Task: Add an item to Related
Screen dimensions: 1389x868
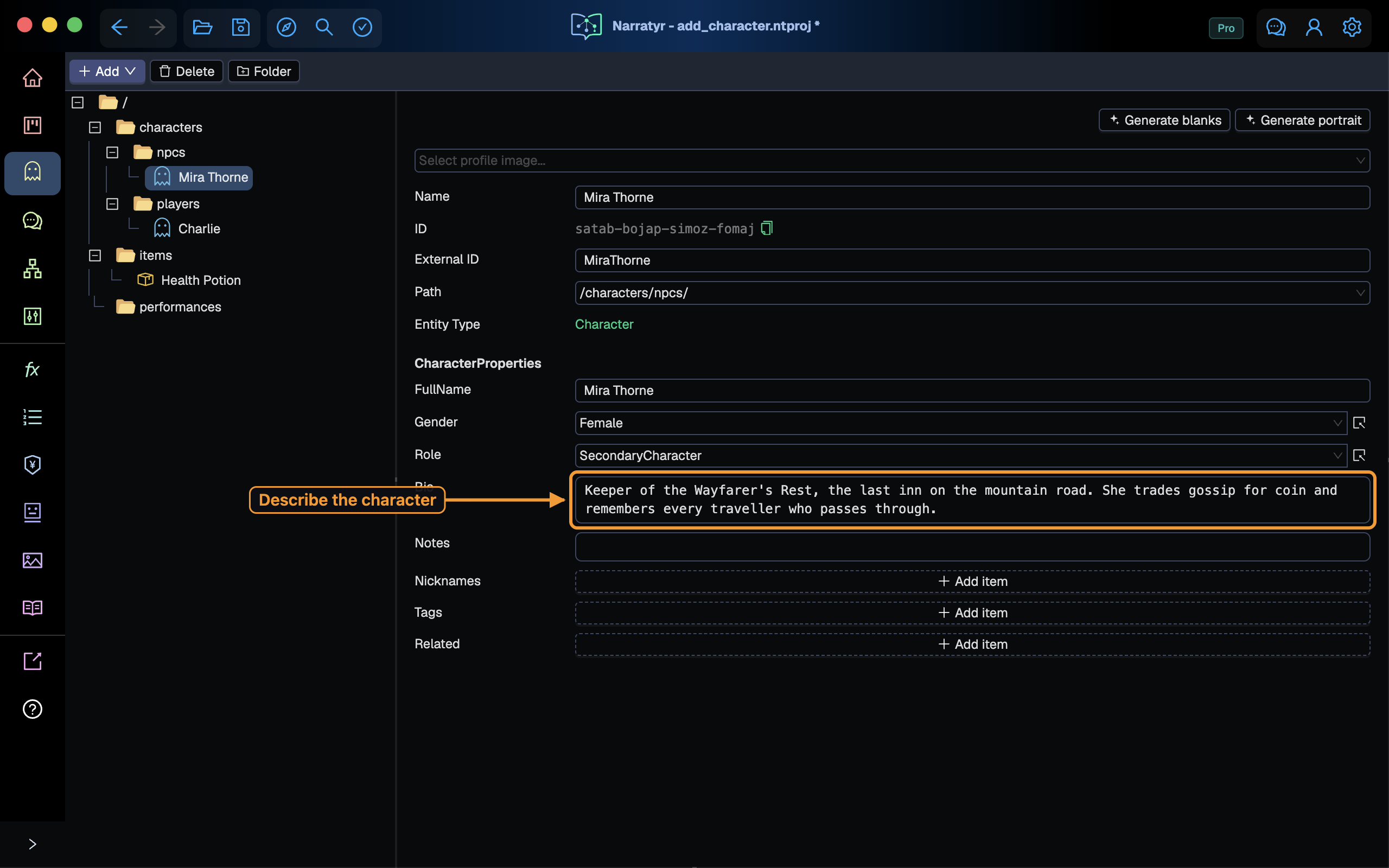Action: click(972, 644)
